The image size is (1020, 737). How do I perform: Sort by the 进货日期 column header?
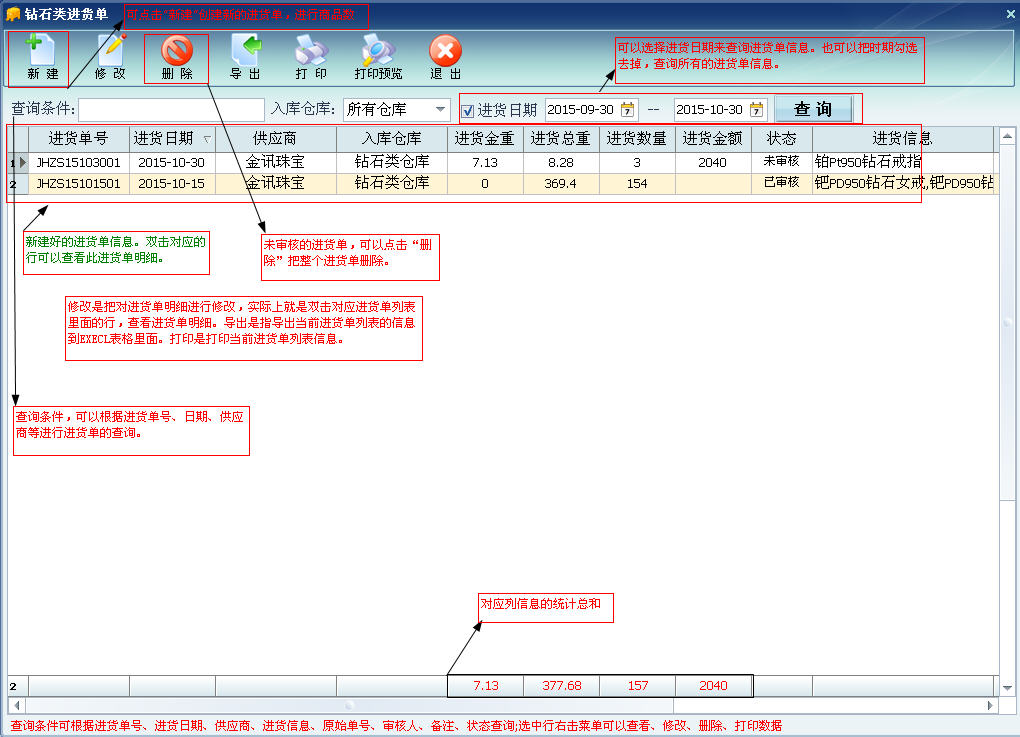tap(172, 139)
